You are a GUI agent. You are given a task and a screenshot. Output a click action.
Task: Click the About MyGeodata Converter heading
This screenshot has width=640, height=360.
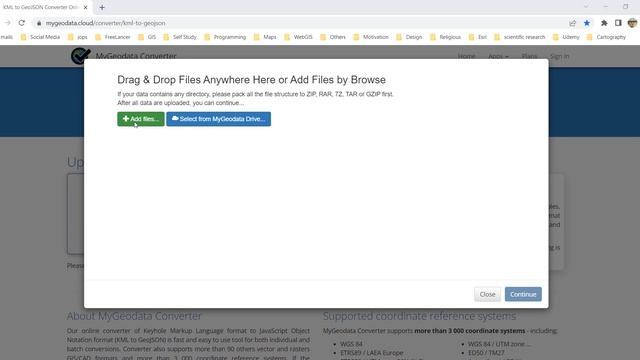pos(134,316)
